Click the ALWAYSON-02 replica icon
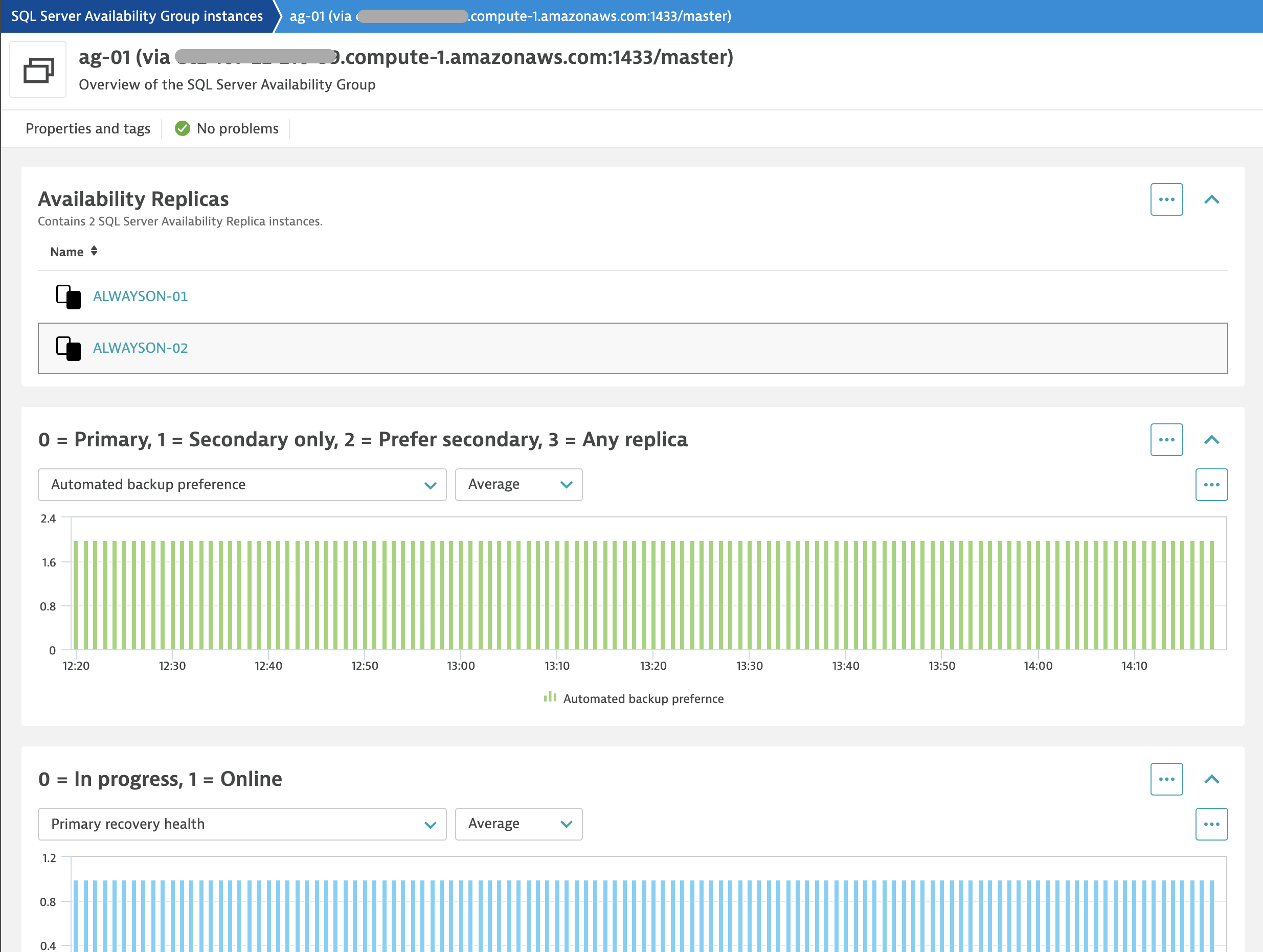This screenshot has width=1263, height=952. (x=69, y=348)
